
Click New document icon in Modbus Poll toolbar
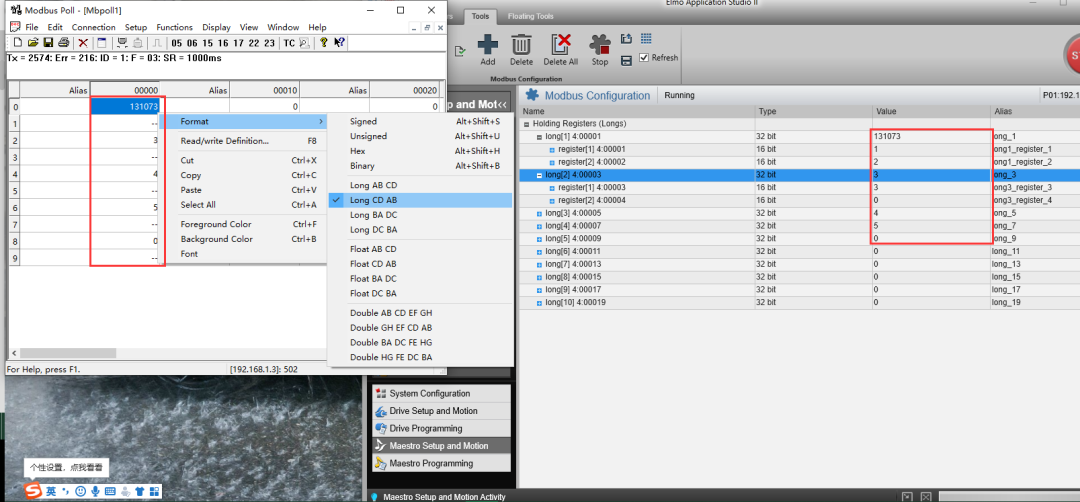pyautogui.click(x=18, y=43)
